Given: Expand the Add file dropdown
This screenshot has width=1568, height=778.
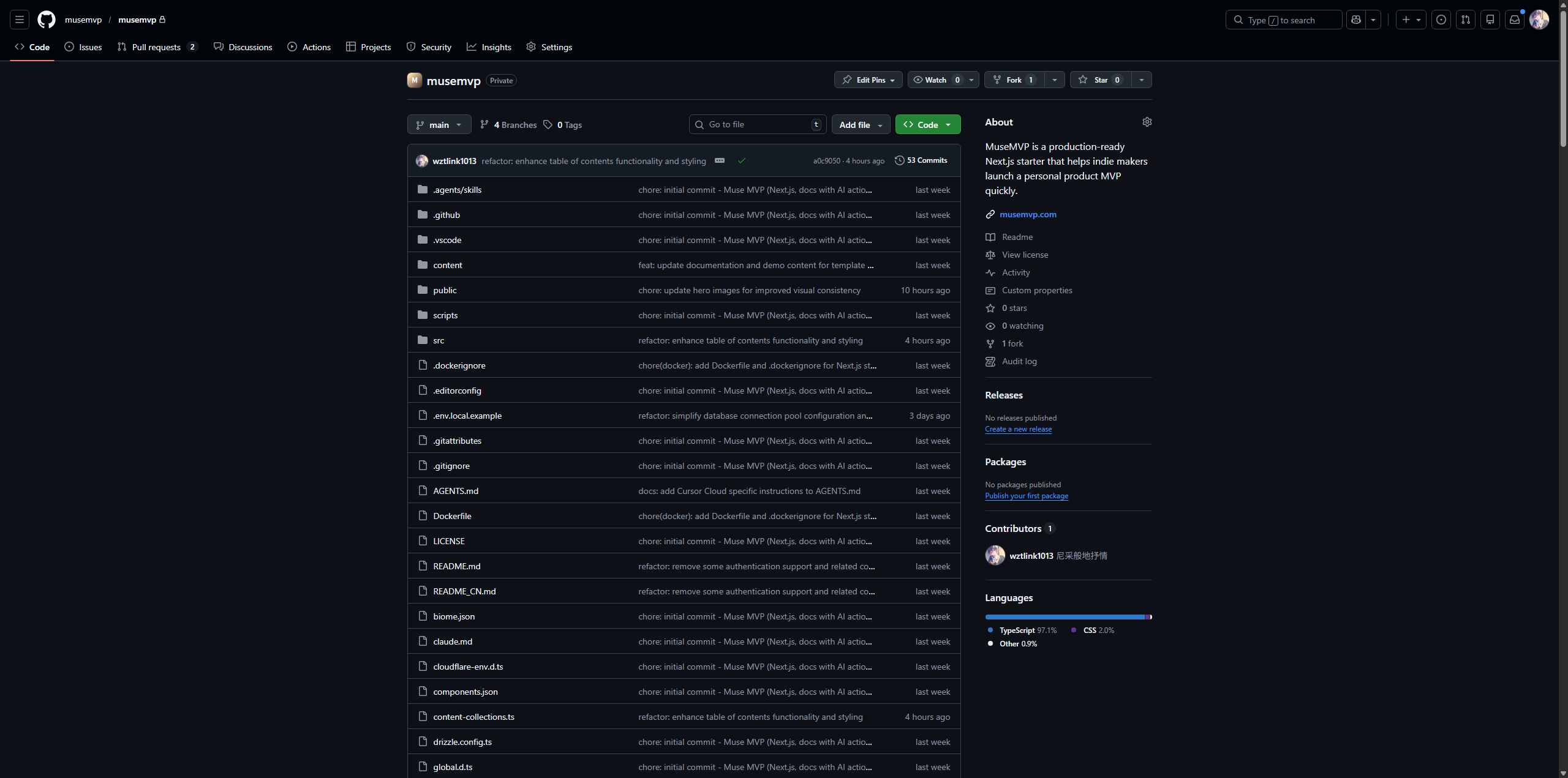Looking at the screenshot, I should coord(861,124).
